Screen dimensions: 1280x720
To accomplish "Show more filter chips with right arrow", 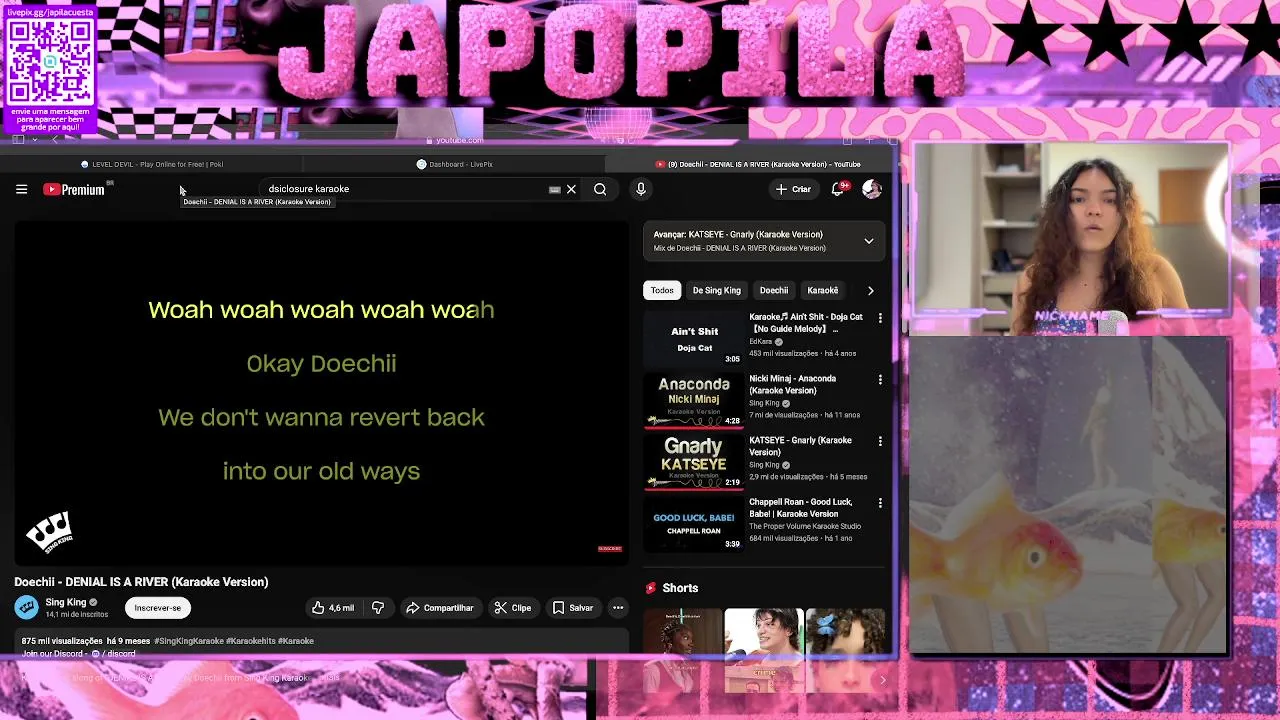I will (x=870, y=290).
